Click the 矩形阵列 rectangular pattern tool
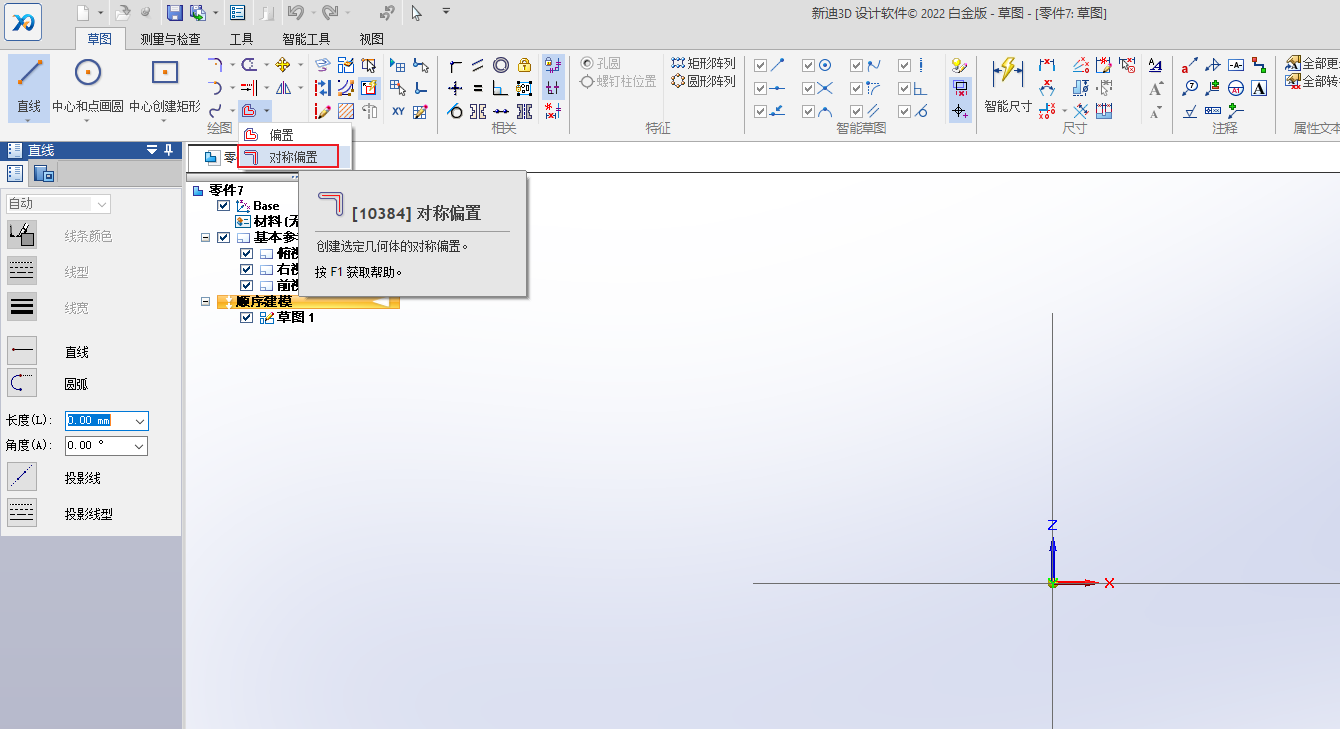 point(704,63)
